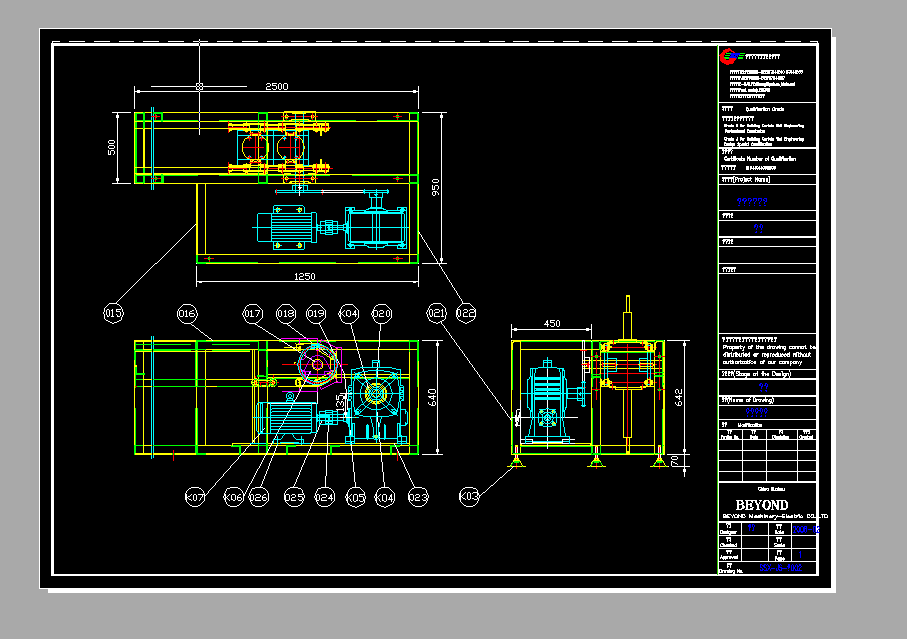Click the company logo in the title block
Viewport: 907px width, 639px height.
(x=730, y=57)
